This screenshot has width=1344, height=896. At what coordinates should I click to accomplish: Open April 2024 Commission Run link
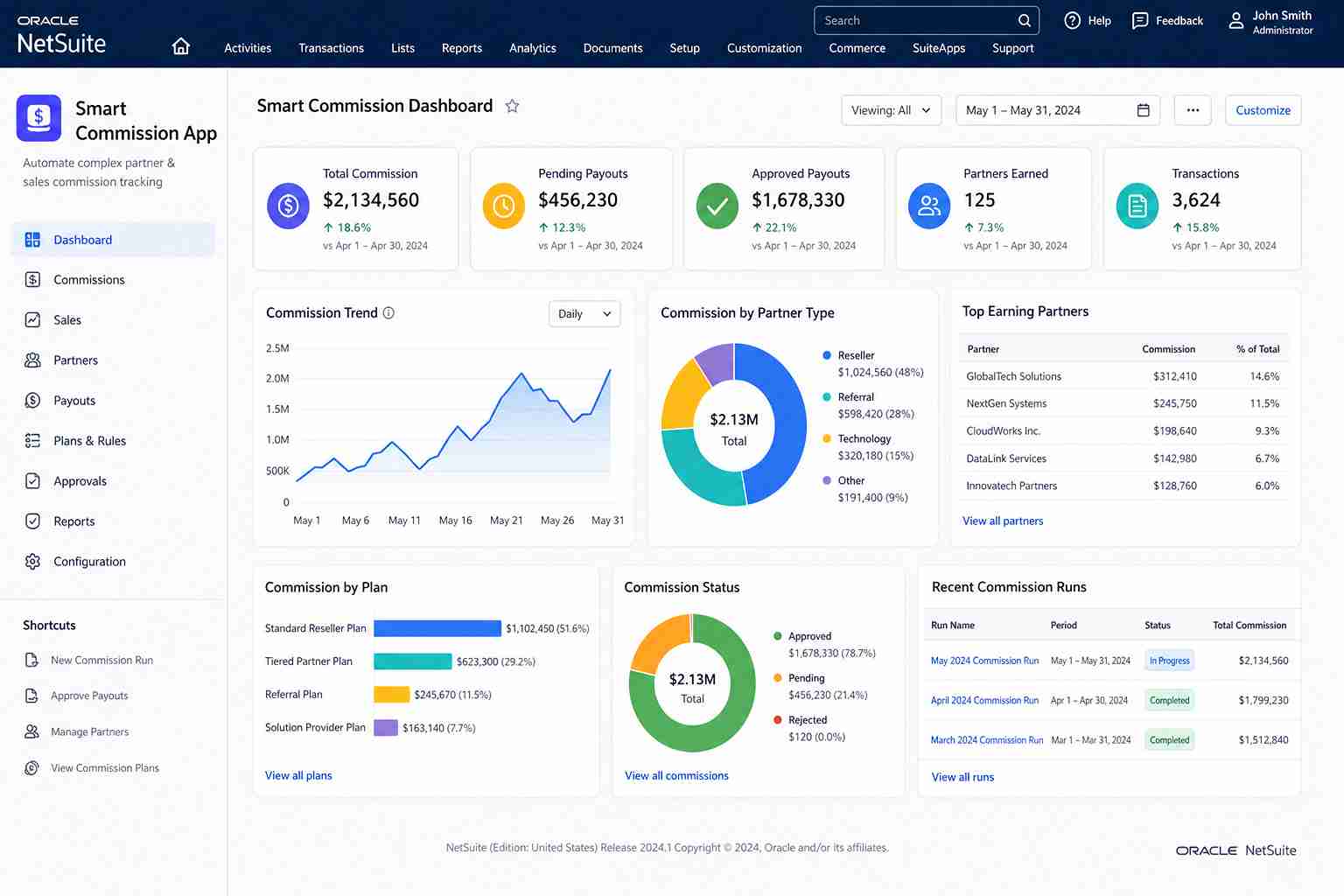[984, 700]
